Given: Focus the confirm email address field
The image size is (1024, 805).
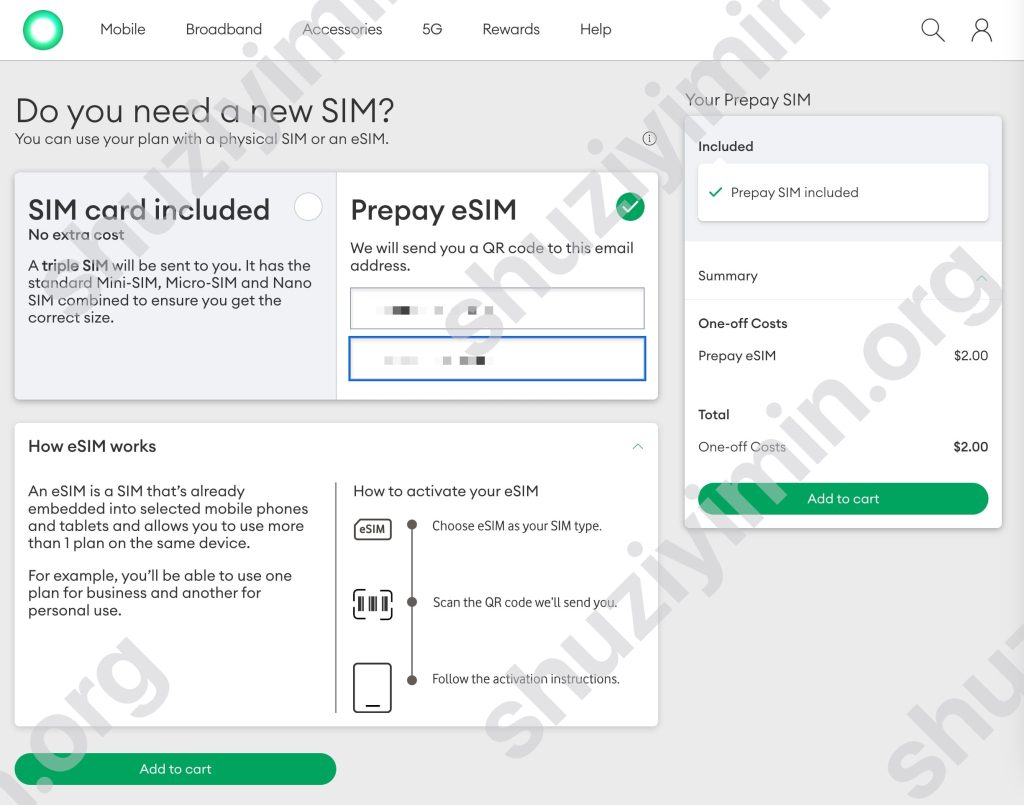Looking at the screenshot, I should [x=496, y=359].
